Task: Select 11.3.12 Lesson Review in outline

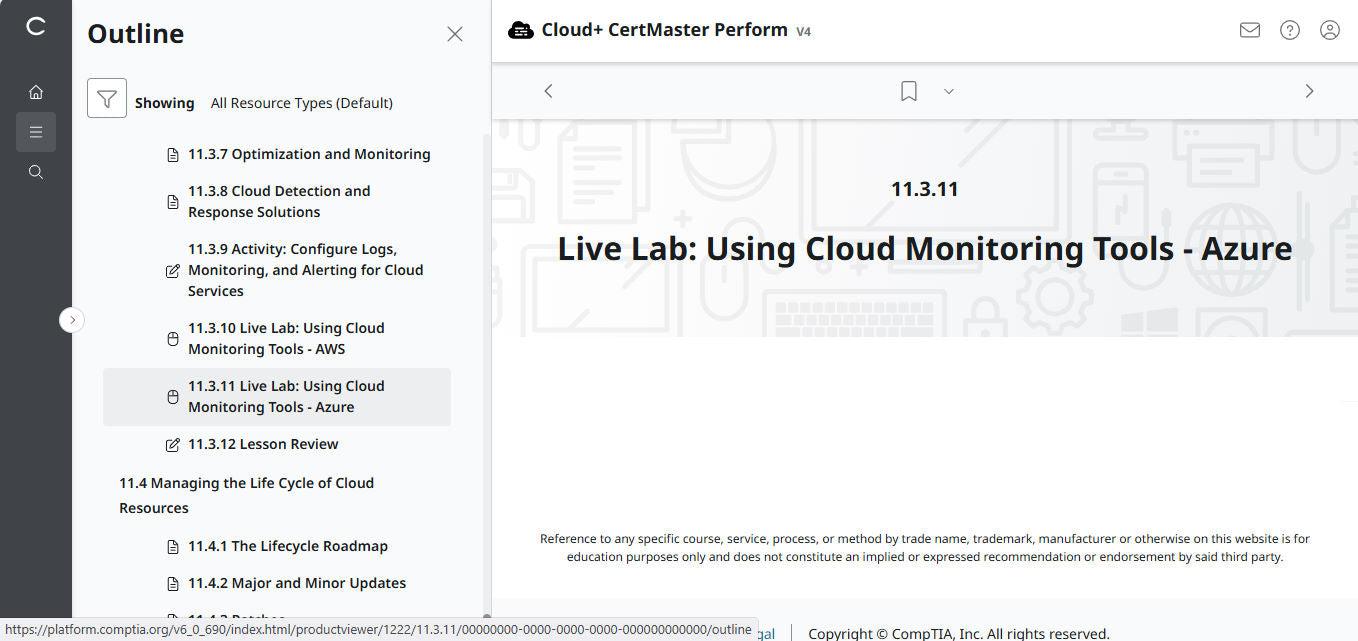Action: pyautogui.click(x=263, y=443)
